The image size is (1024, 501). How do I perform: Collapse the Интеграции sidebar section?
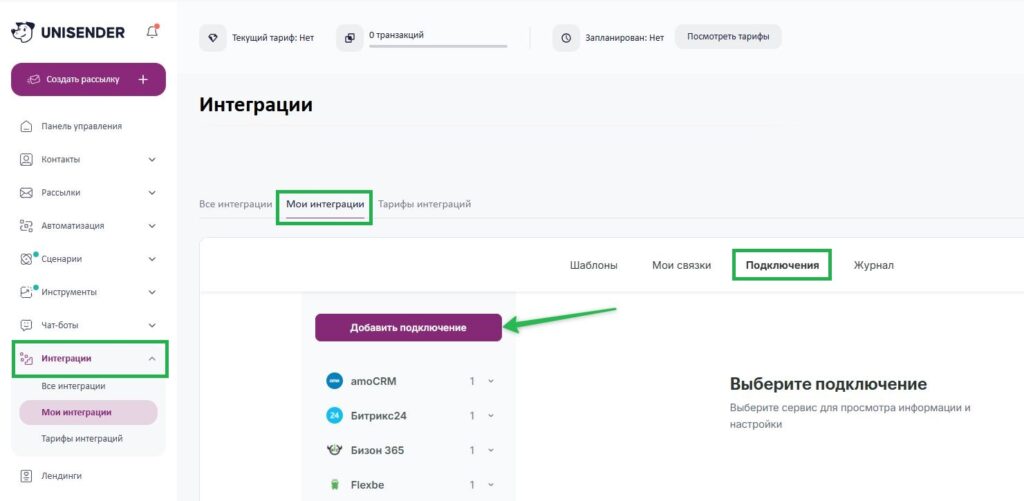coord(152,358)
